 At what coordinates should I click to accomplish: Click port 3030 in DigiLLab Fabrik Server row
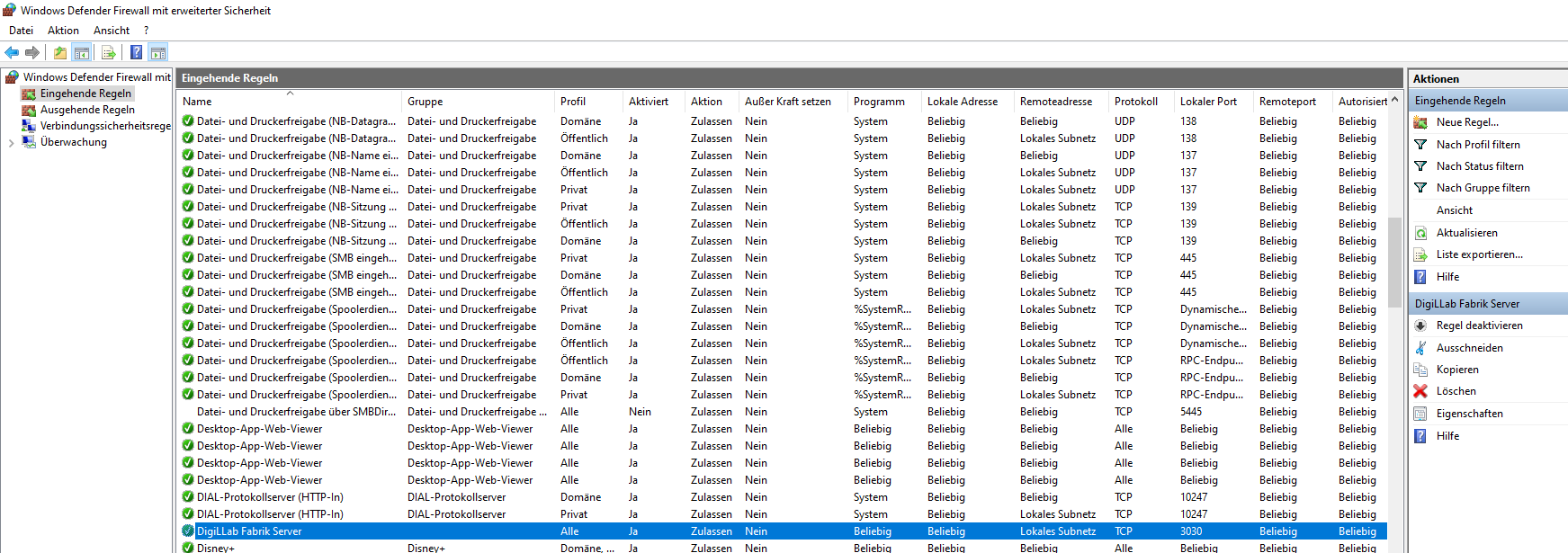tap(1191, 531)
